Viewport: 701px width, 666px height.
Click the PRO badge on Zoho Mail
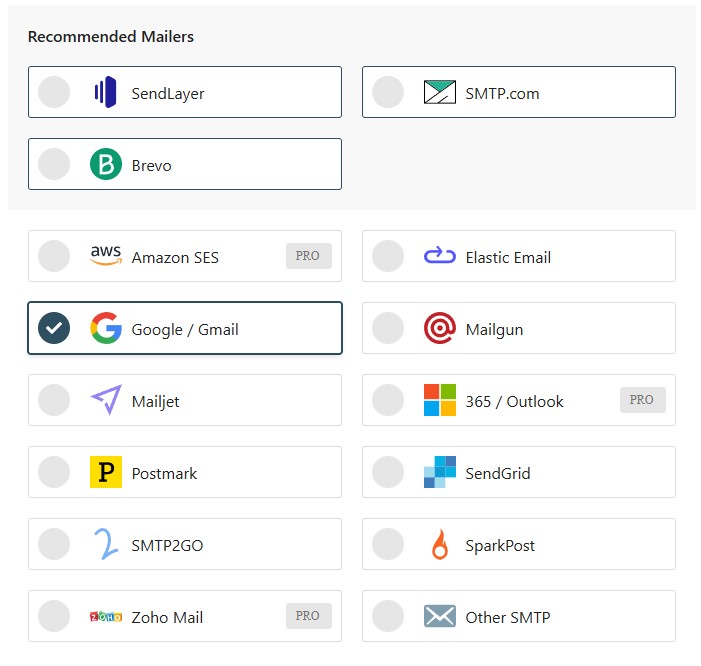[x=309, y=615]
